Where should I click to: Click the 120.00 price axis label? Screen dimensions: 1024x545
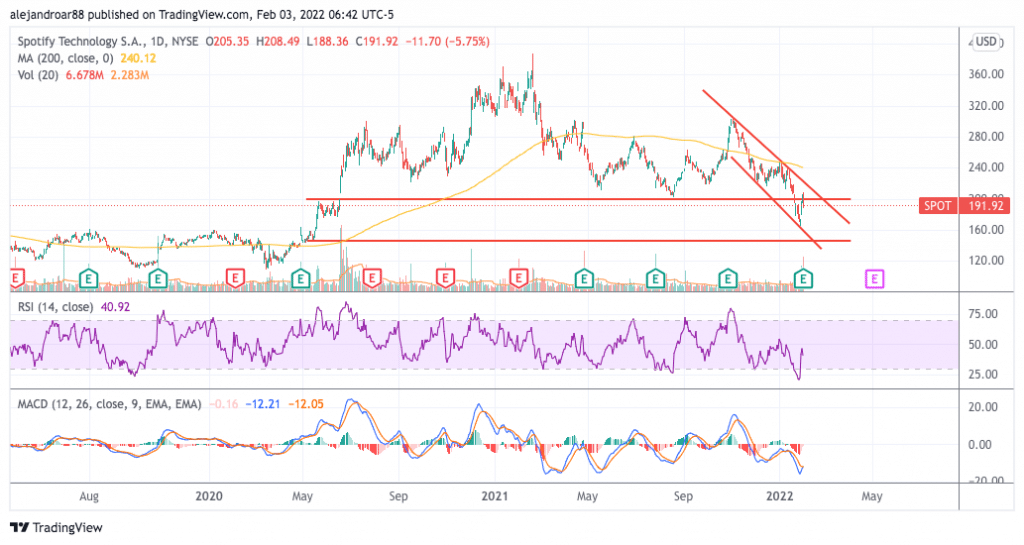[x=985, y=260]
